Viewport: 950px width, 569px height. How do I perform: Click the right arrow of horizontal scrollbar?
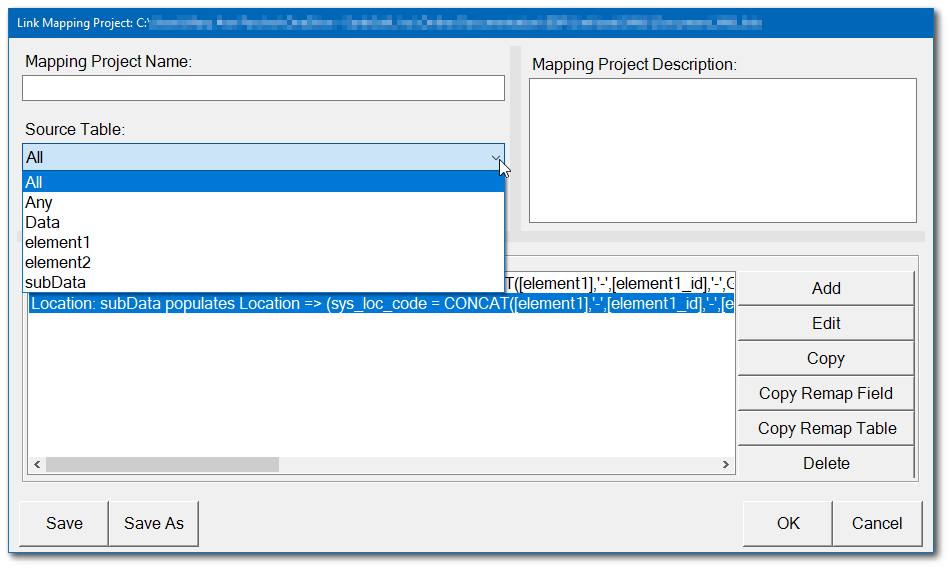pyautogui.click(x=725, y=465)
